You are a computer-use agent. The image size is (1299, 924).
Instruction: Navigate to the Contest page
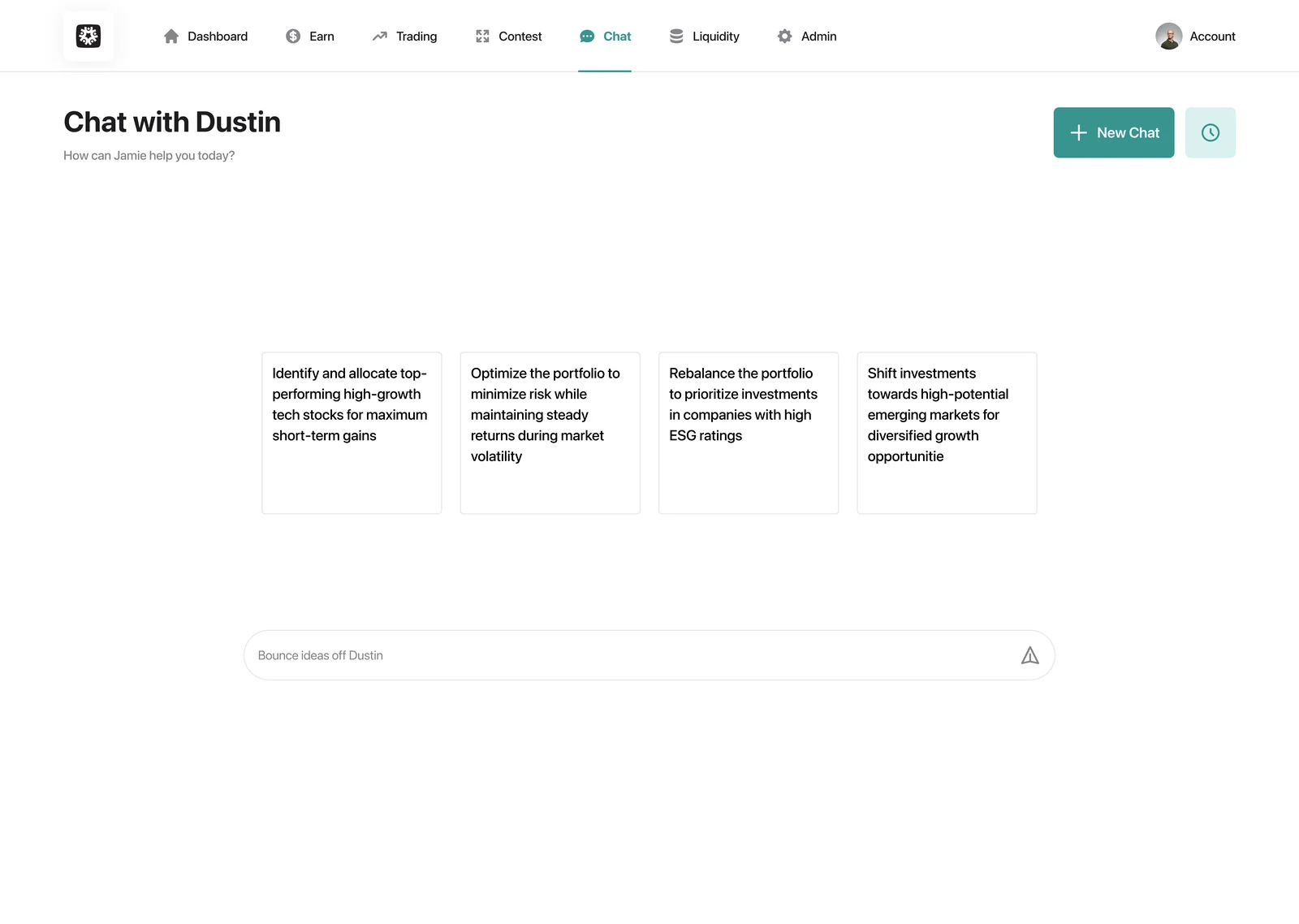(520, 37)
